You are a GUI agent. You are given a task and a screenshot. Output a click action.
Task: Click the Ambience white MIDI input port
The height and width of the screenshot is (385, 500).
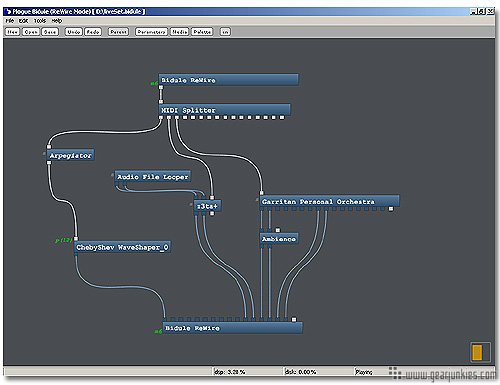click(278, 230)
